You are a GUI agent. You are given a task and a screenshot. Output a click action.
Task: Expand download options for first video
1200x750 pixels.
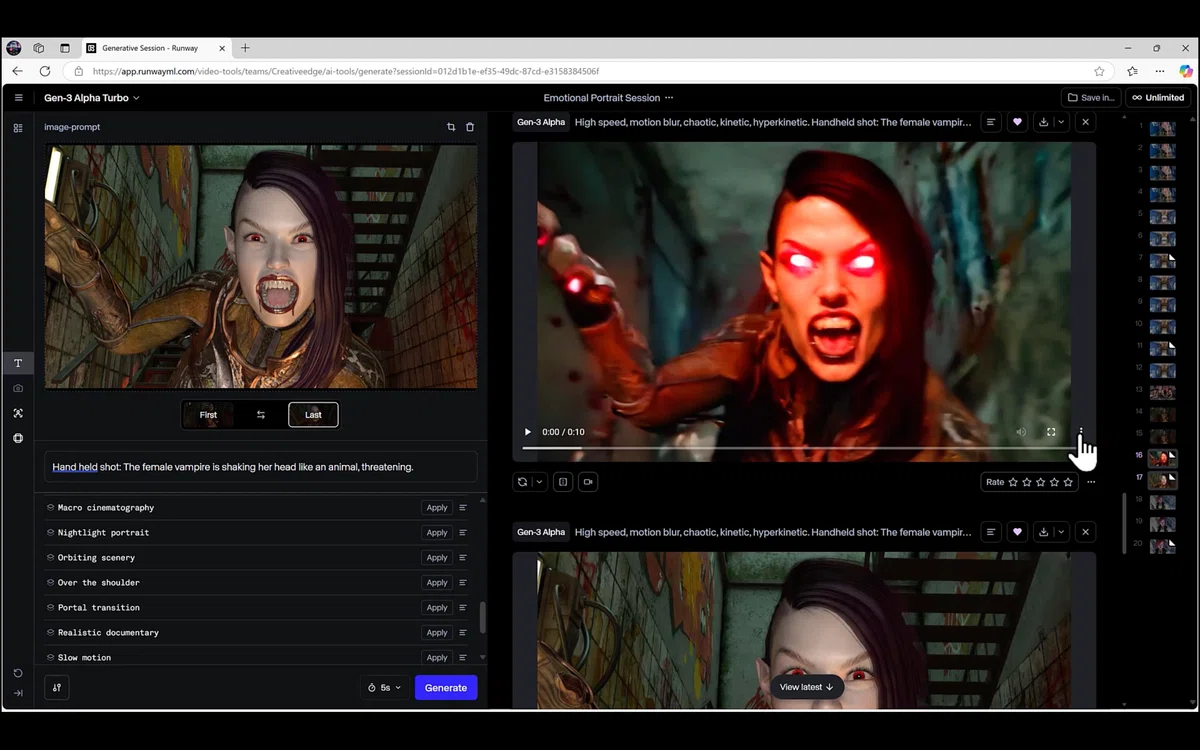1061,122
